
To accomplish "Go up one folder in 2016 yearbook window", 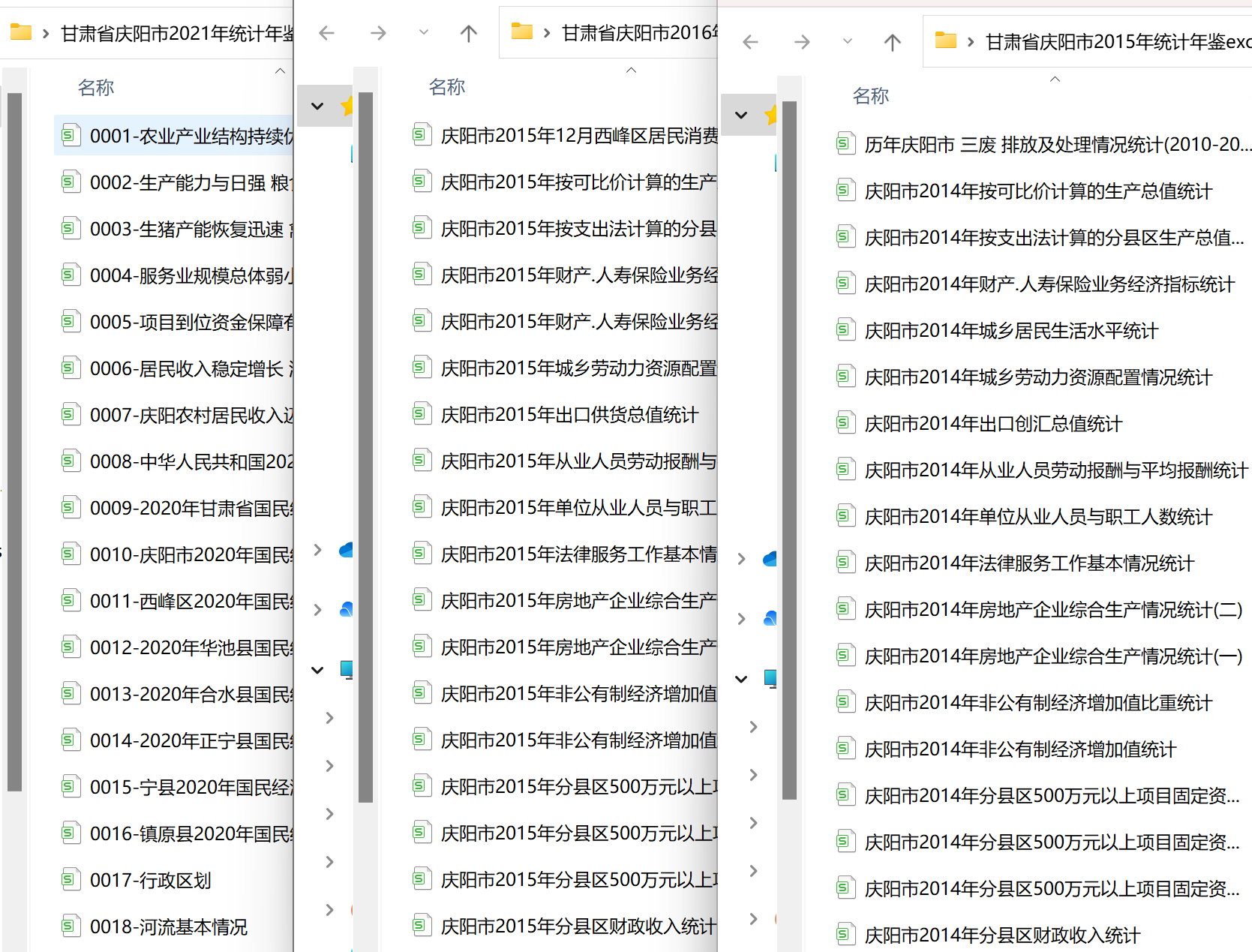I will tap(469, 33).
